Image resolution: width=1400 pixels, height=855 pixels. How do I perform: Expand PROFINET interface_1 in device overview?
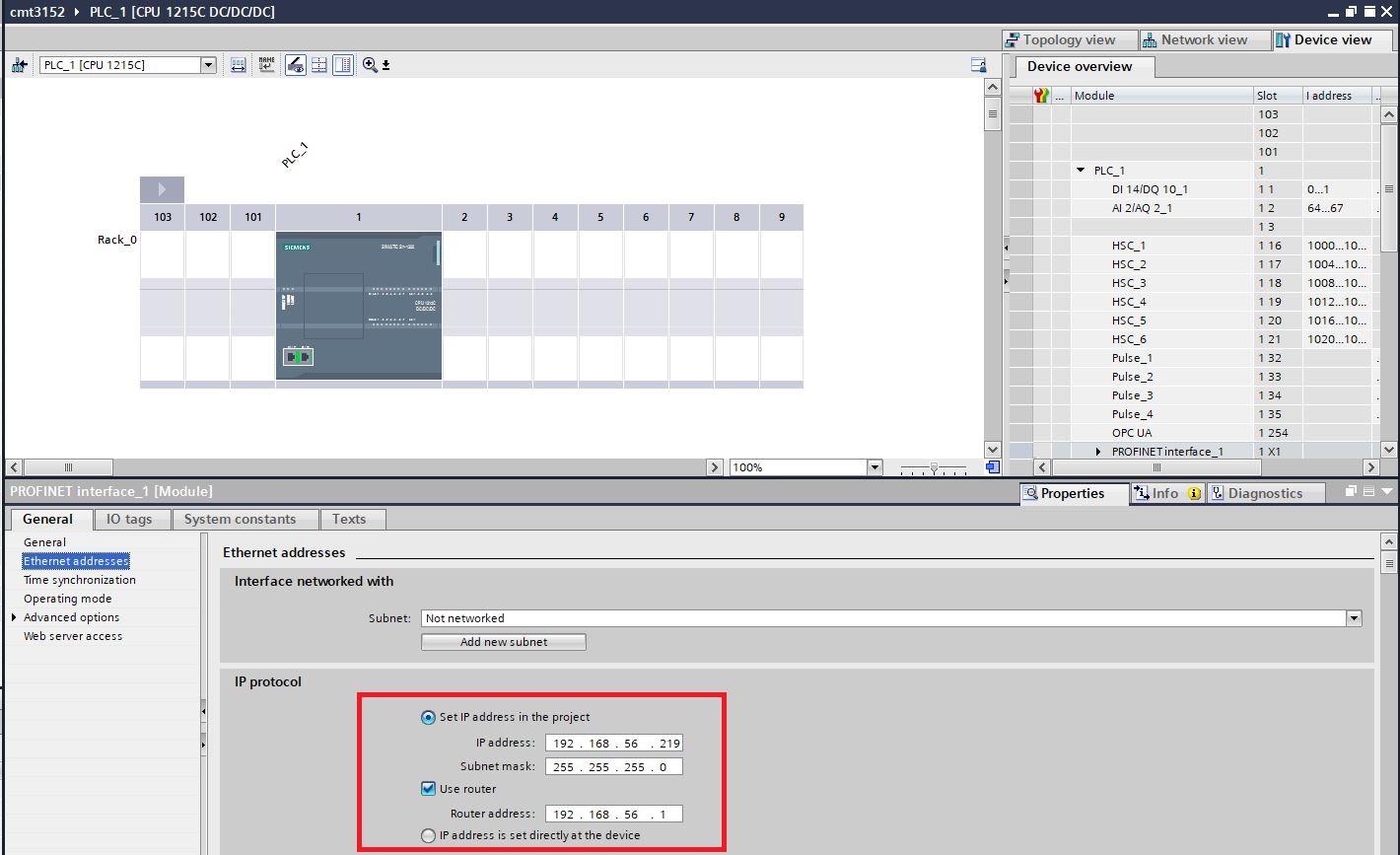pos(1098,452)
